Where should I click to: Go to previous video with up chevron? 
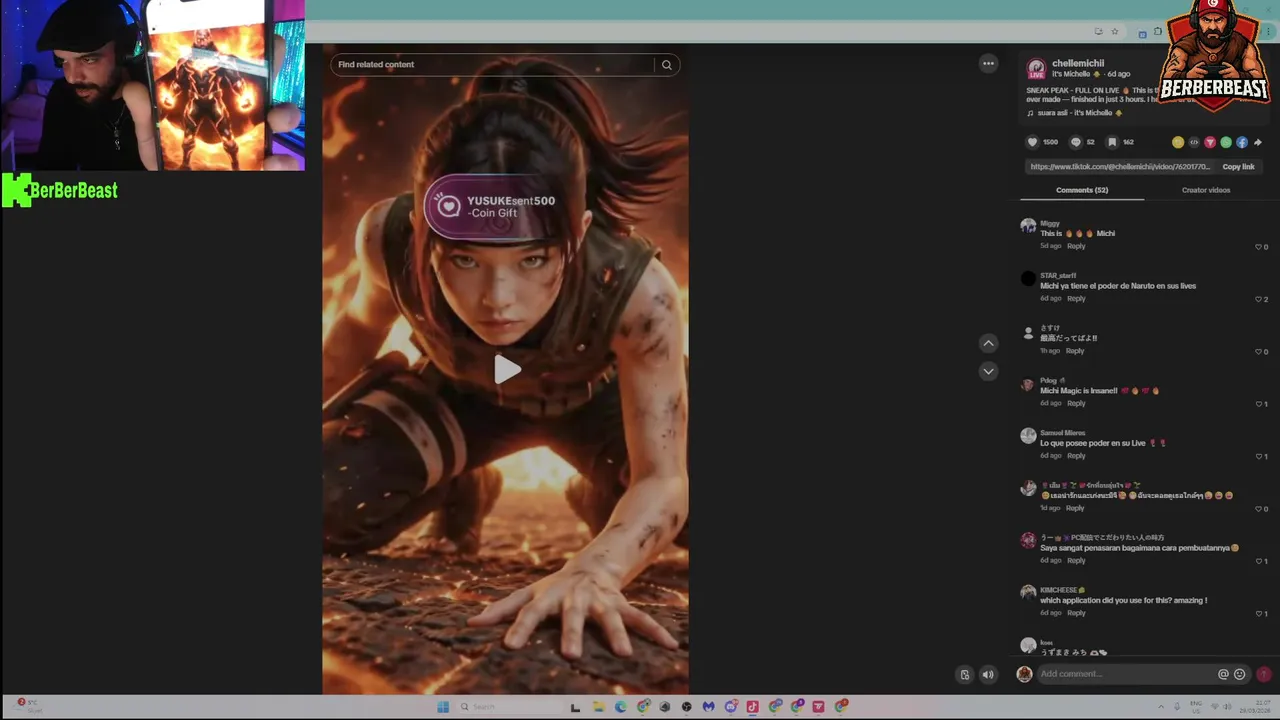(988, 343)
